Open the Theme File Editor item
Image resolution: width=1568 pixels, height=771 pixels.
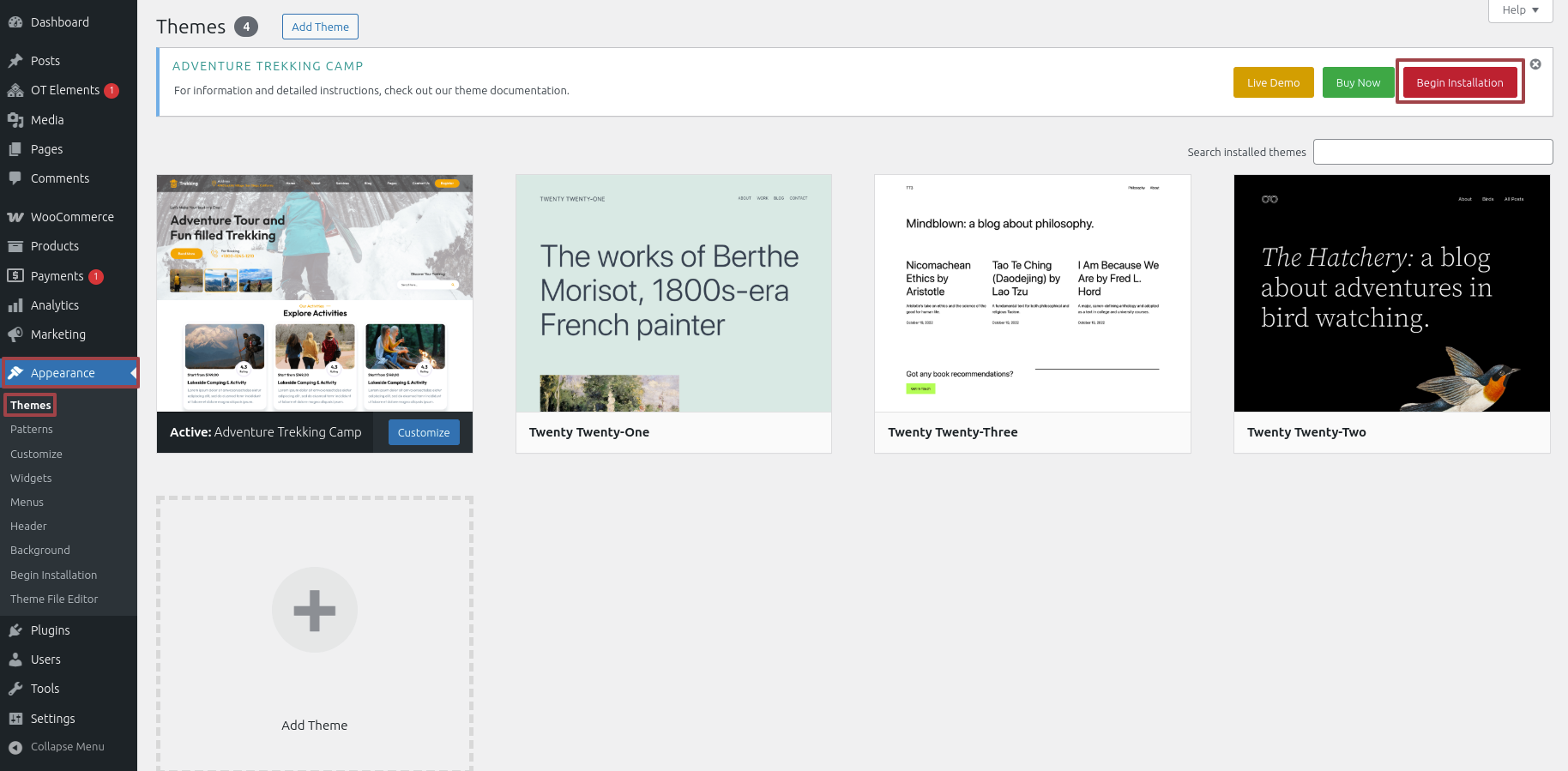54,599
